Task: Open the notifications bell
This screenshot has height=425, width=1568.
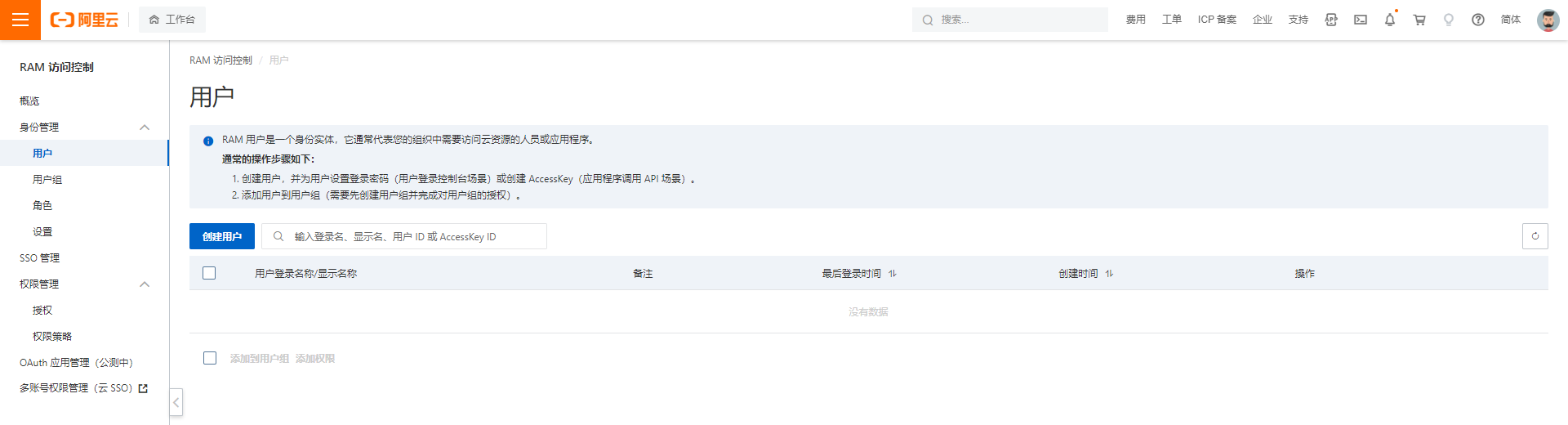Action: [1390, 20]
